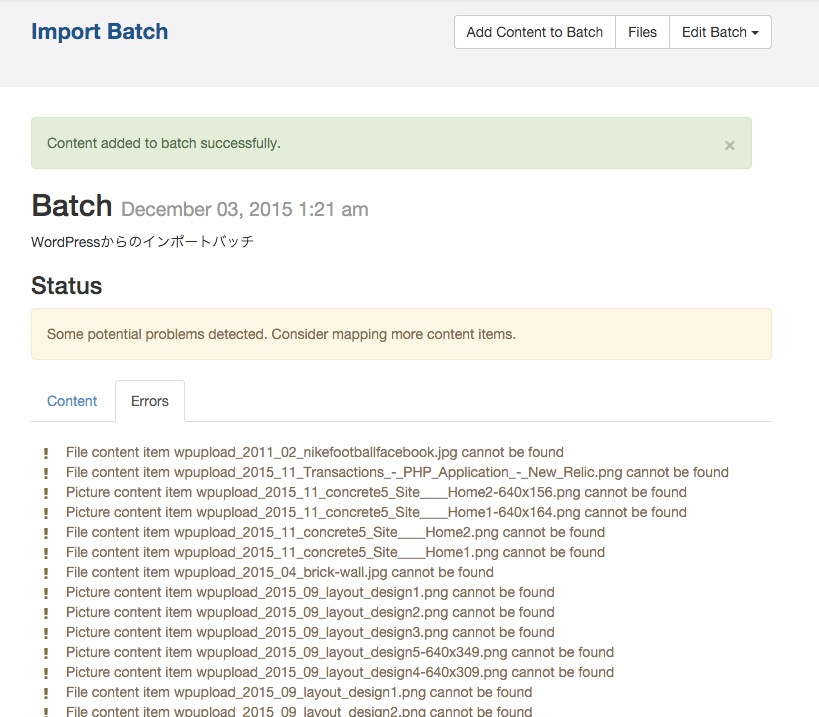
Task: Open the Files button
Action: pos(642,32)
